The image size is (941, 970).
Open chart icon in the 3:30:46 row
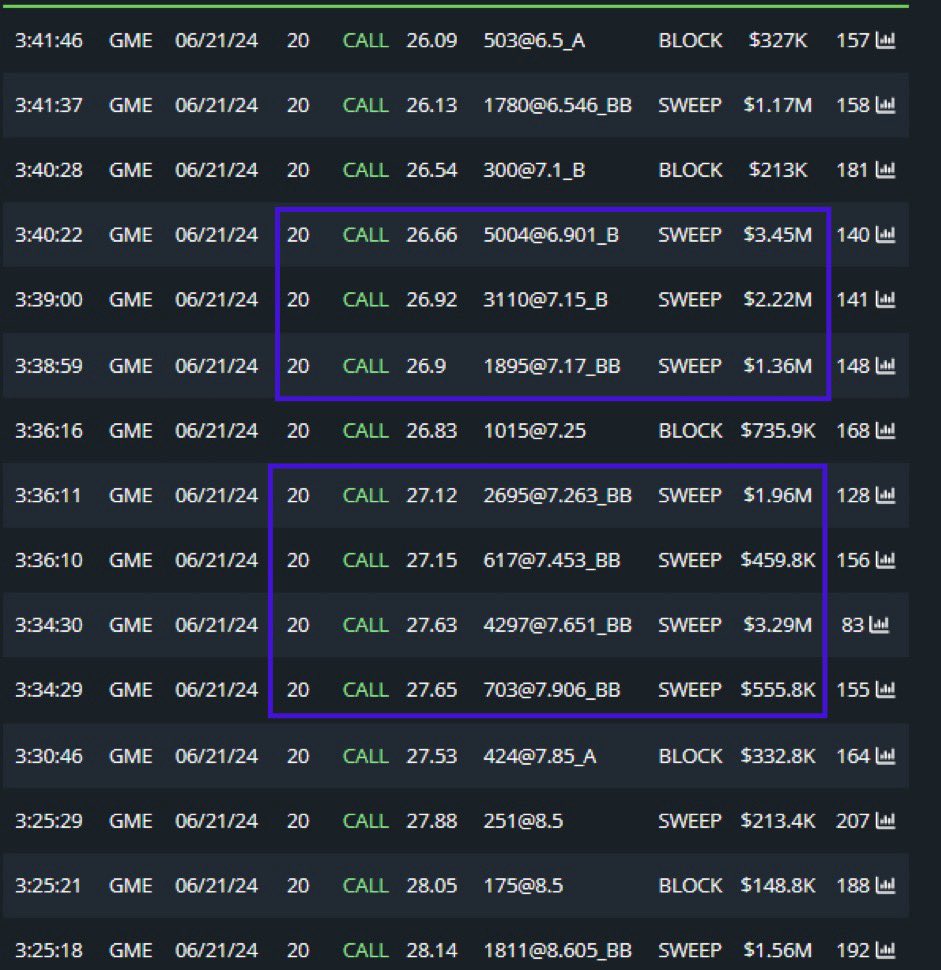pos(885,756)
